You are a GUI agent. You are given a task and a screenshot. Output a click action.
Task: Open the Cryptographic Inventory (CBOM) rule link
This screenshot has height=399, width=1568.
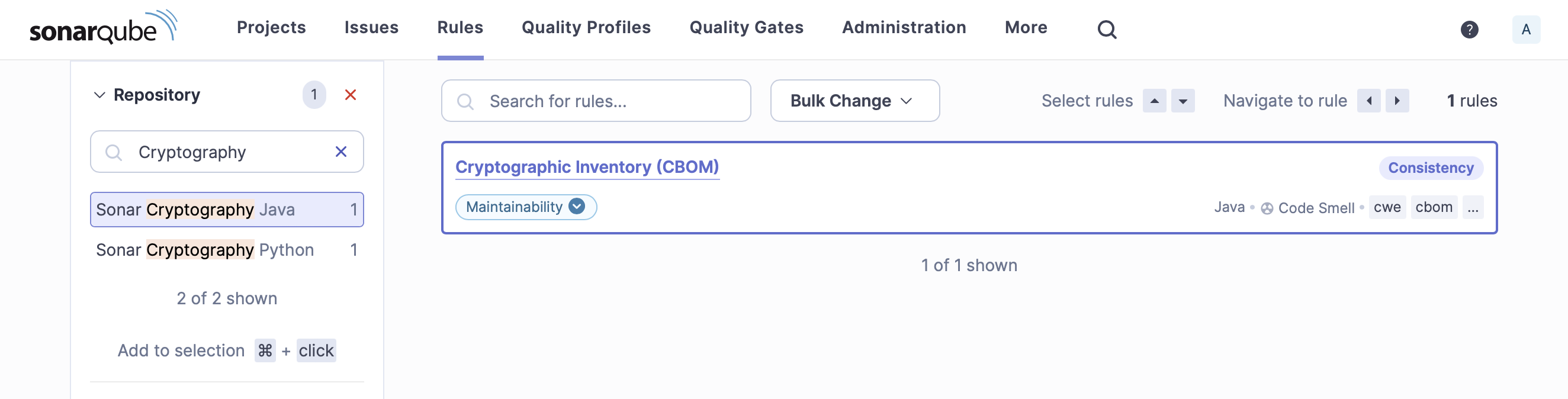[587, 167]
